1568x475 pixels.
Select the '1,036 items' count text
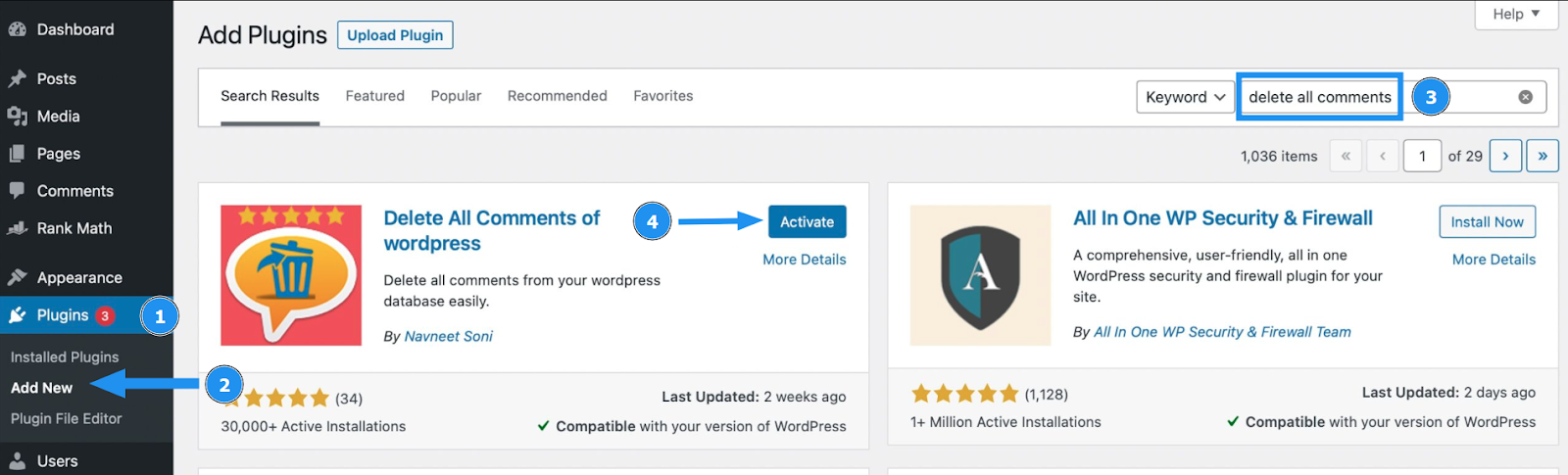pyautogui.click(x=1279, y=156)
